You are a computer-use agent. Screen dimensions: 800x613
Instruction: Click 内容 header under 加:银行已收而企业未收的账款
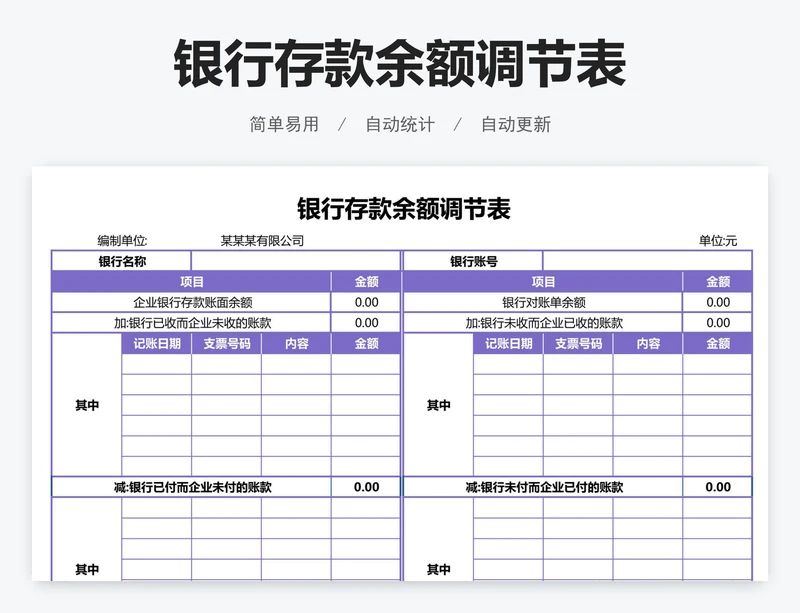tap(296, 344)
